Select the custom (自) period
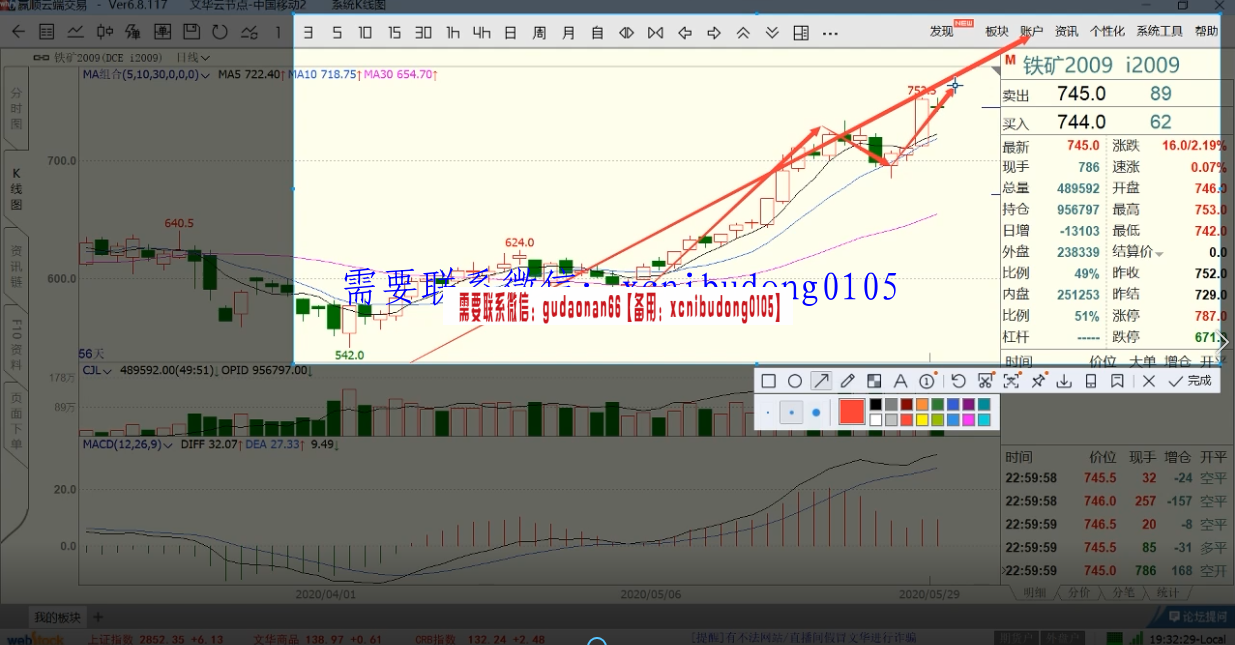 tap(598, 33)
